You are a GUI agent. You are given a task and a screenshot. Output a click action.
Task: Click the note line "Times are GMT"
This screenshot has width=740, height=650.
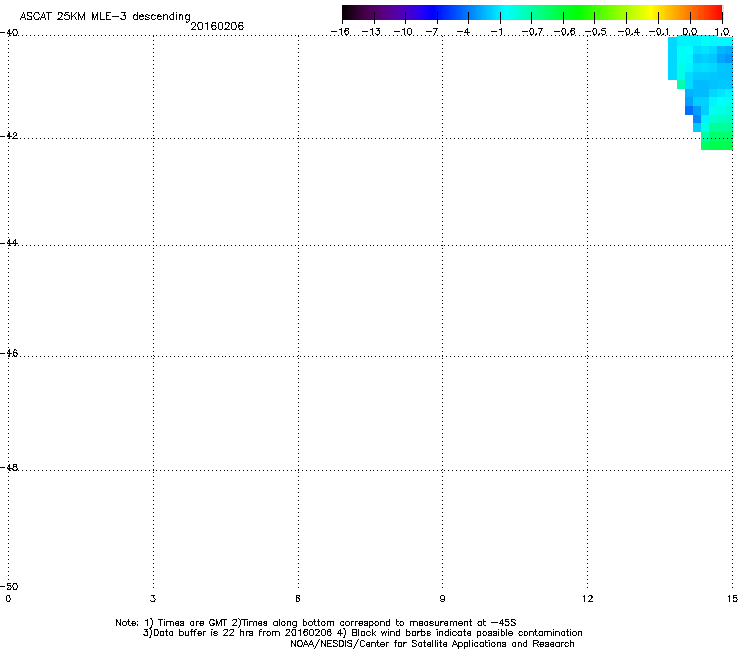coord(193,623)
